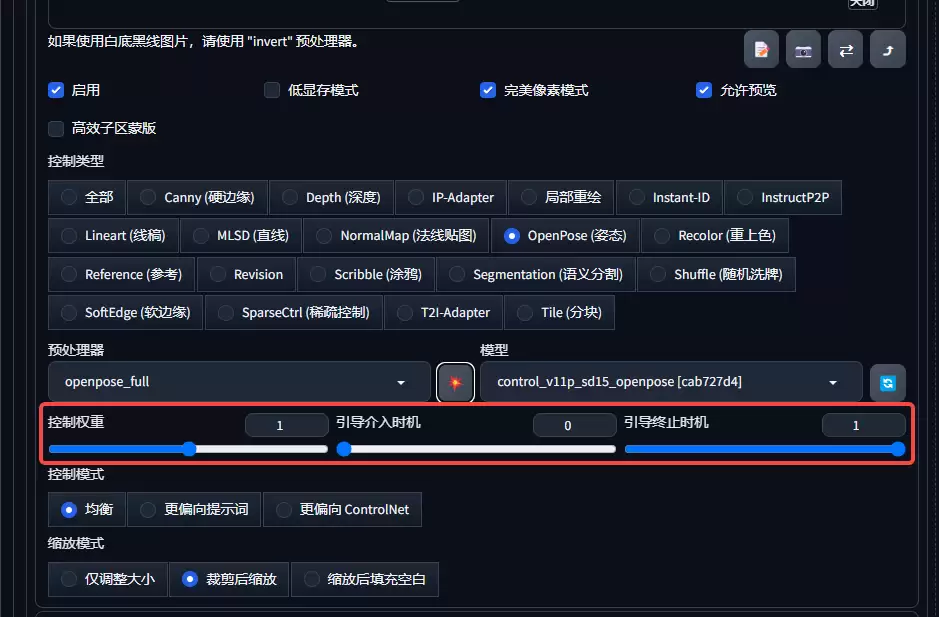Image resolution: width=939 pixels, height=617 pixels.
Task: Refresh the ControlNet model list
Action: [887, 382]
